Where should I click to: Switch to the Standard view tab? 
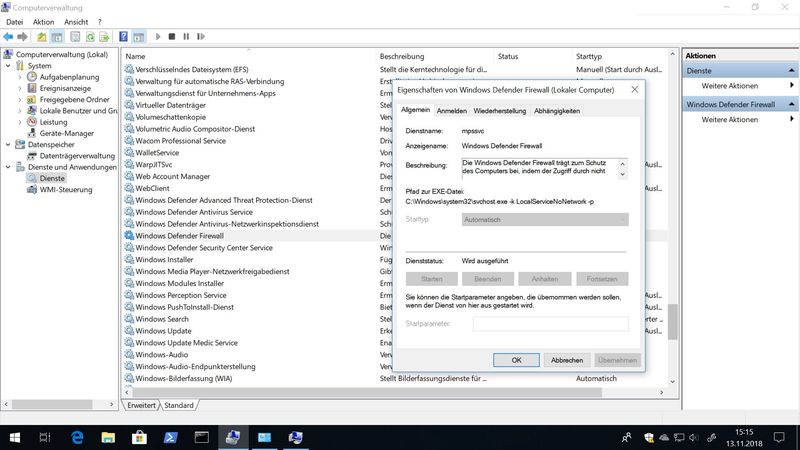179,405
